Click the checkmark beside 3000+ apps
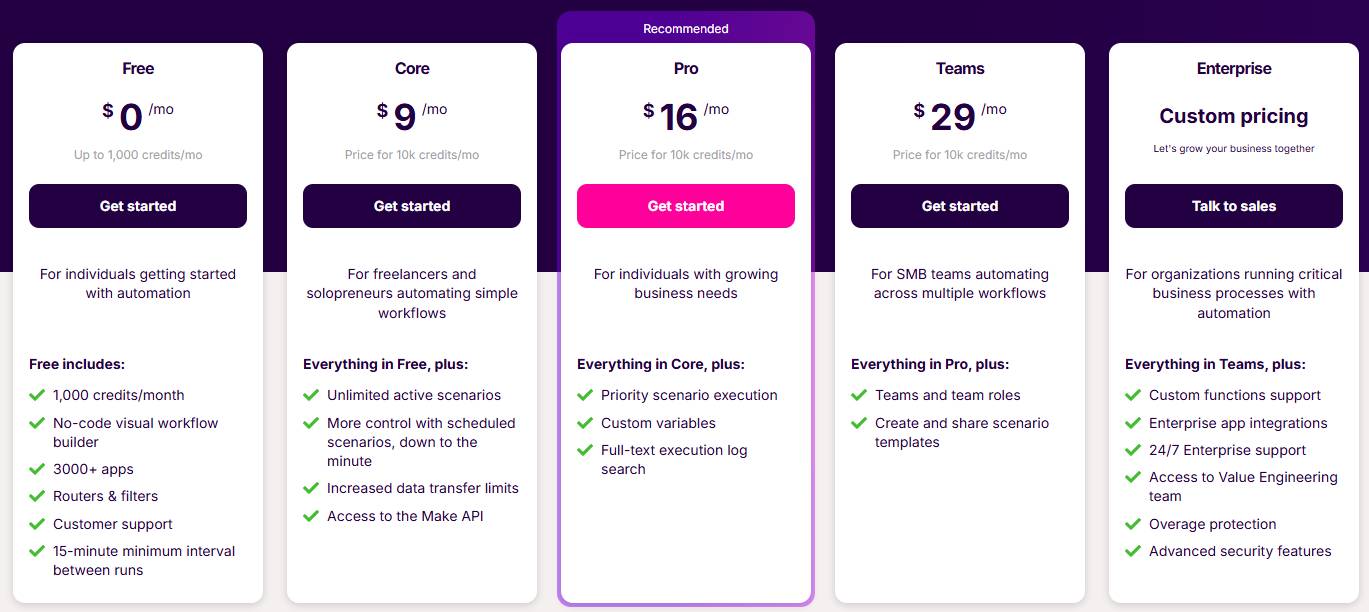 tap(37, 469)
